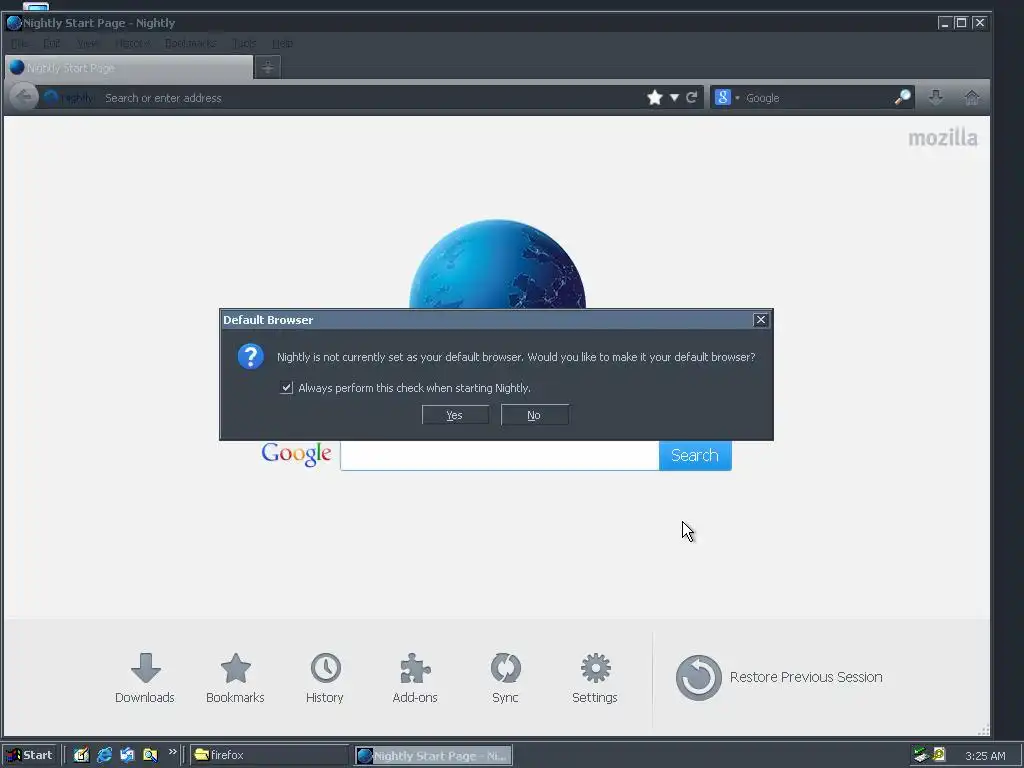Image resolution: width=1024 pixels, height=768 pixels.
Task: Open Settings from start page launcher
Action: tap(595, 678)
